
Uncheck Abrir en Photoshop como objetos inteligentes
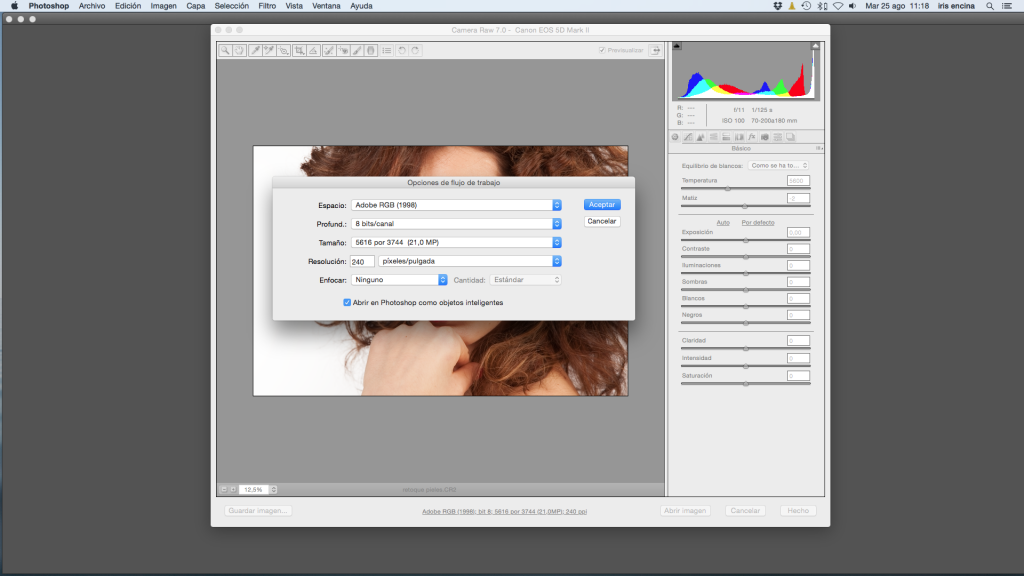click(347, 302)
